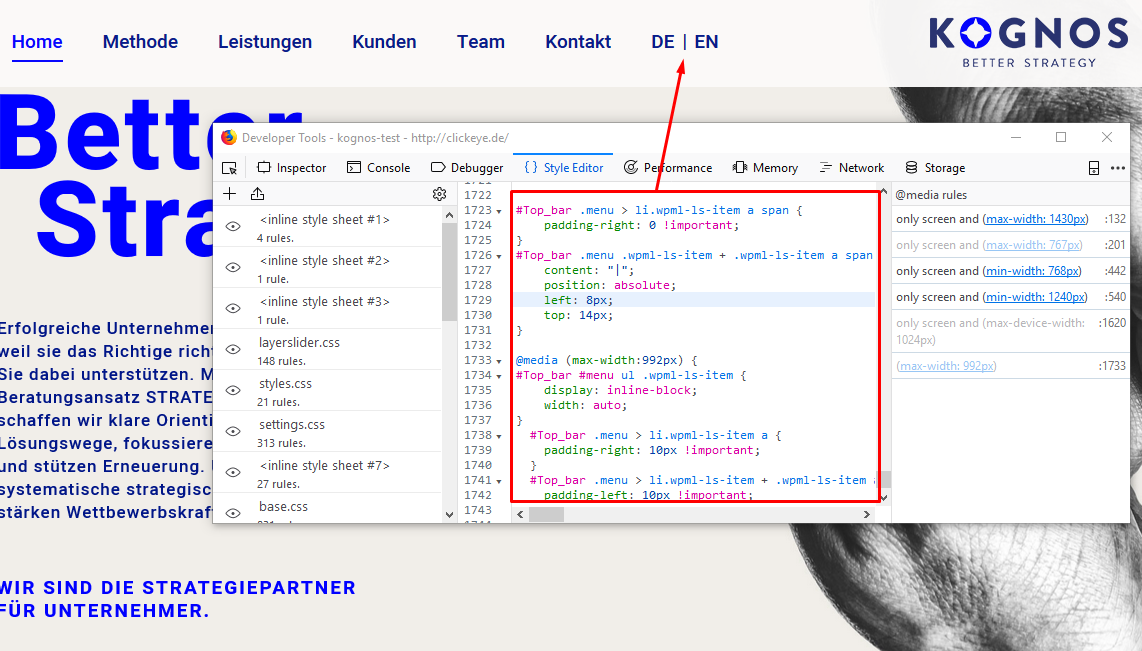This screenshot has width=1142, height=651.
Task: Open the Storage panel
Action: click(x=935, y=168)
